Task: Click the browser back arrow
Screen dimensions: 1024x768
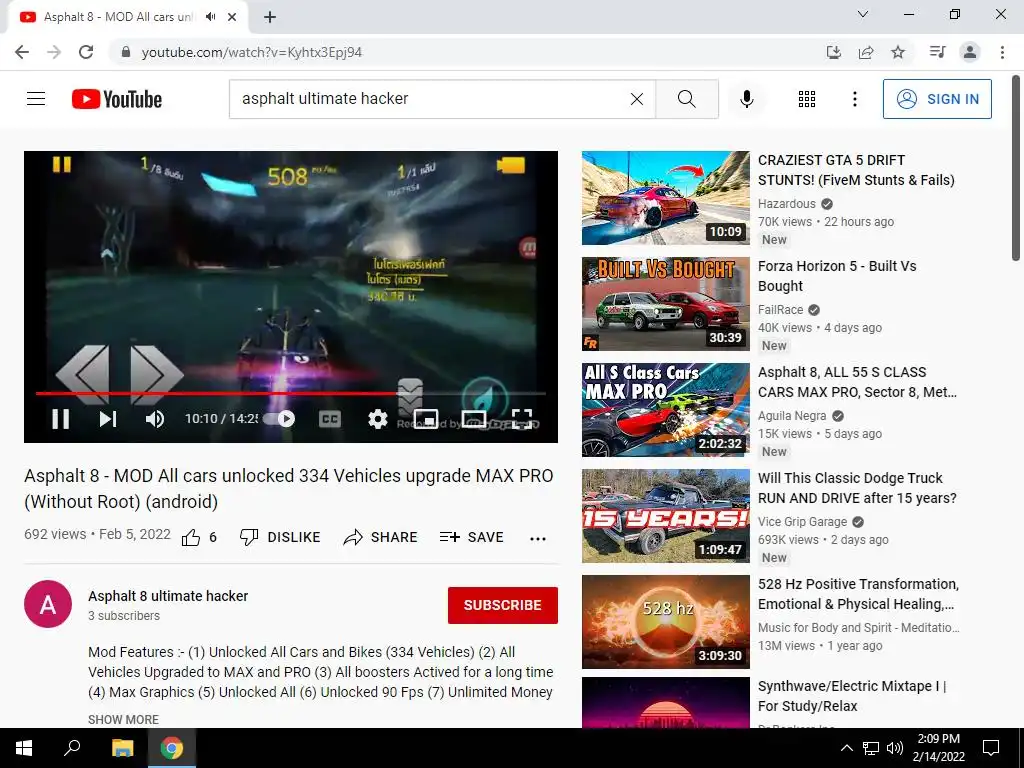Action: click(x=22, y=52)
